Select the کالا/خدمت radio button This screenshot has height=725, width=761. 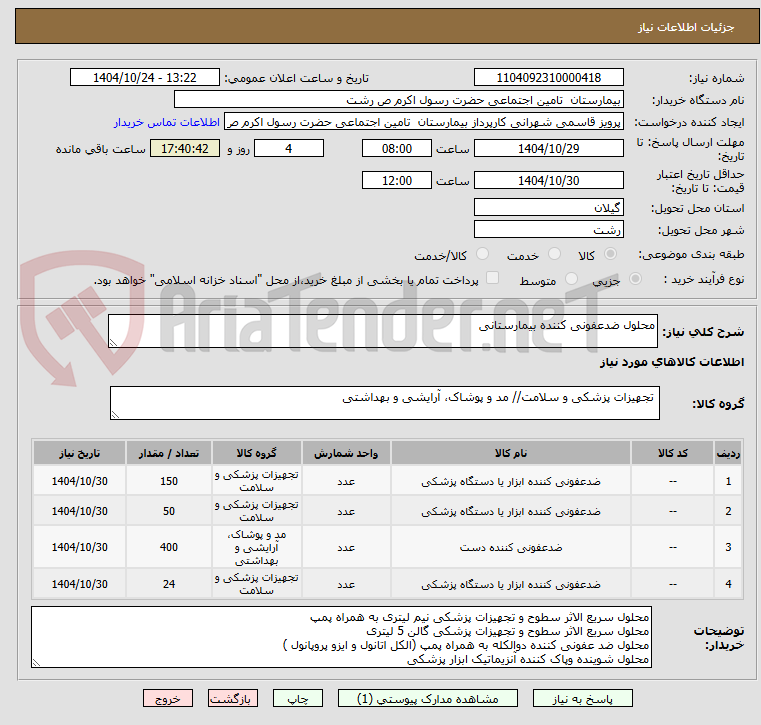tap(482, 254)
